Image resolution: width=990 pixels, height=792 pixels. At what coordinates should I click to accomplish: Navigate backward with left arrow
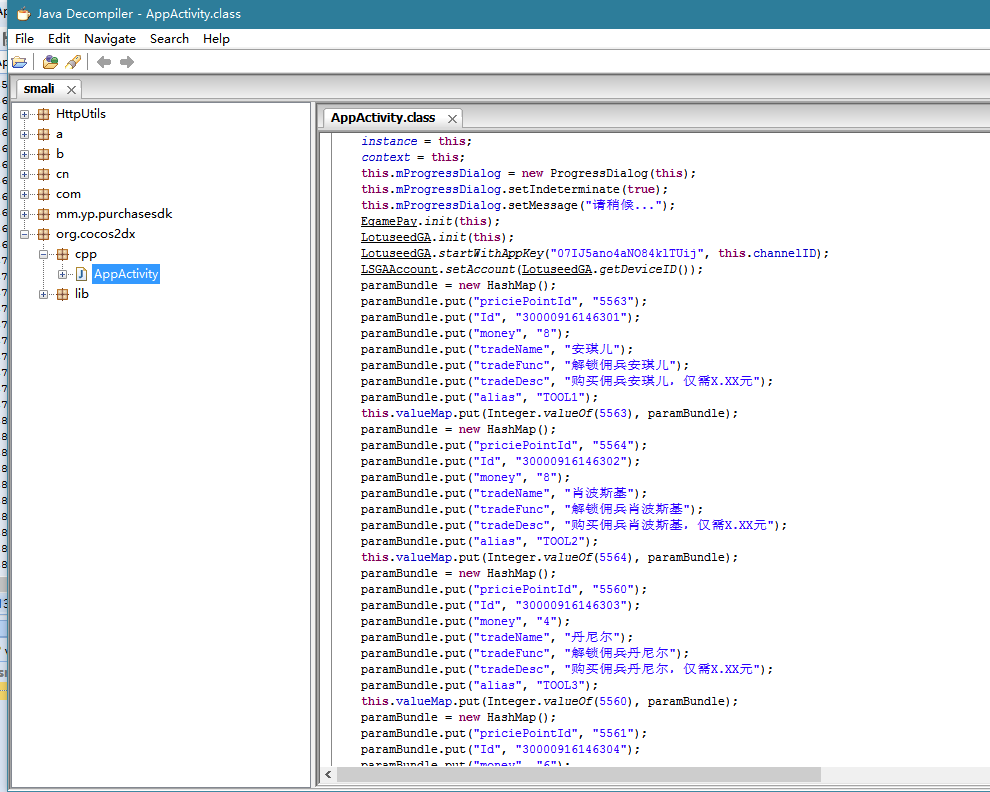[x=104, y=62]
